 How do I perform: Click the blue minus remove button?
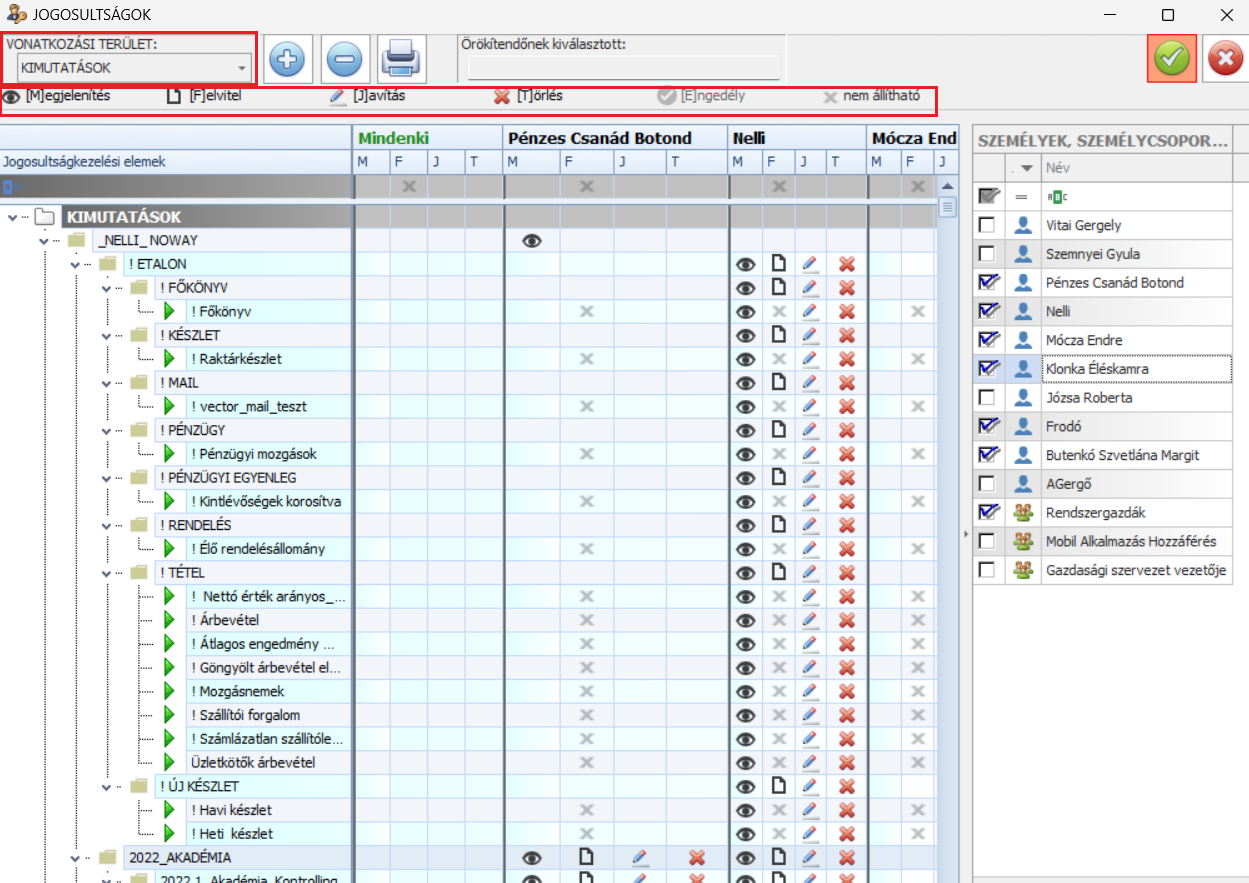(x=345, y=59)
